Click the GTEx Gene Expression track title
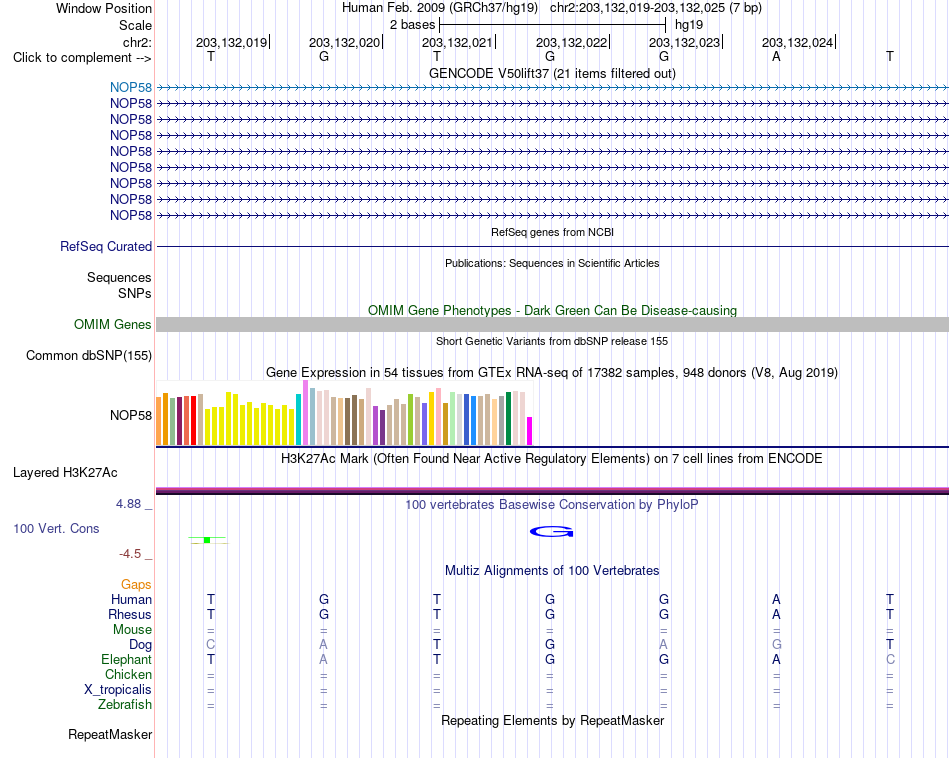 552,373
